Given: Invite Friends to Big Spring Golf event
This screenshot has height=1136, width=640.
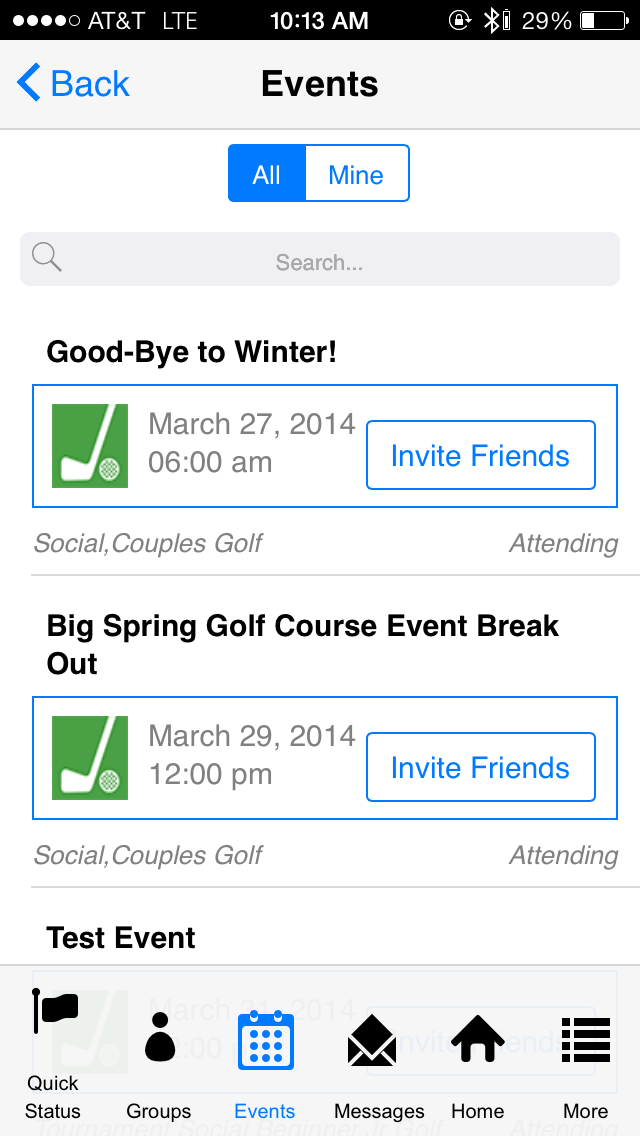Looking at the screenshot, I should tap(481, 768).
